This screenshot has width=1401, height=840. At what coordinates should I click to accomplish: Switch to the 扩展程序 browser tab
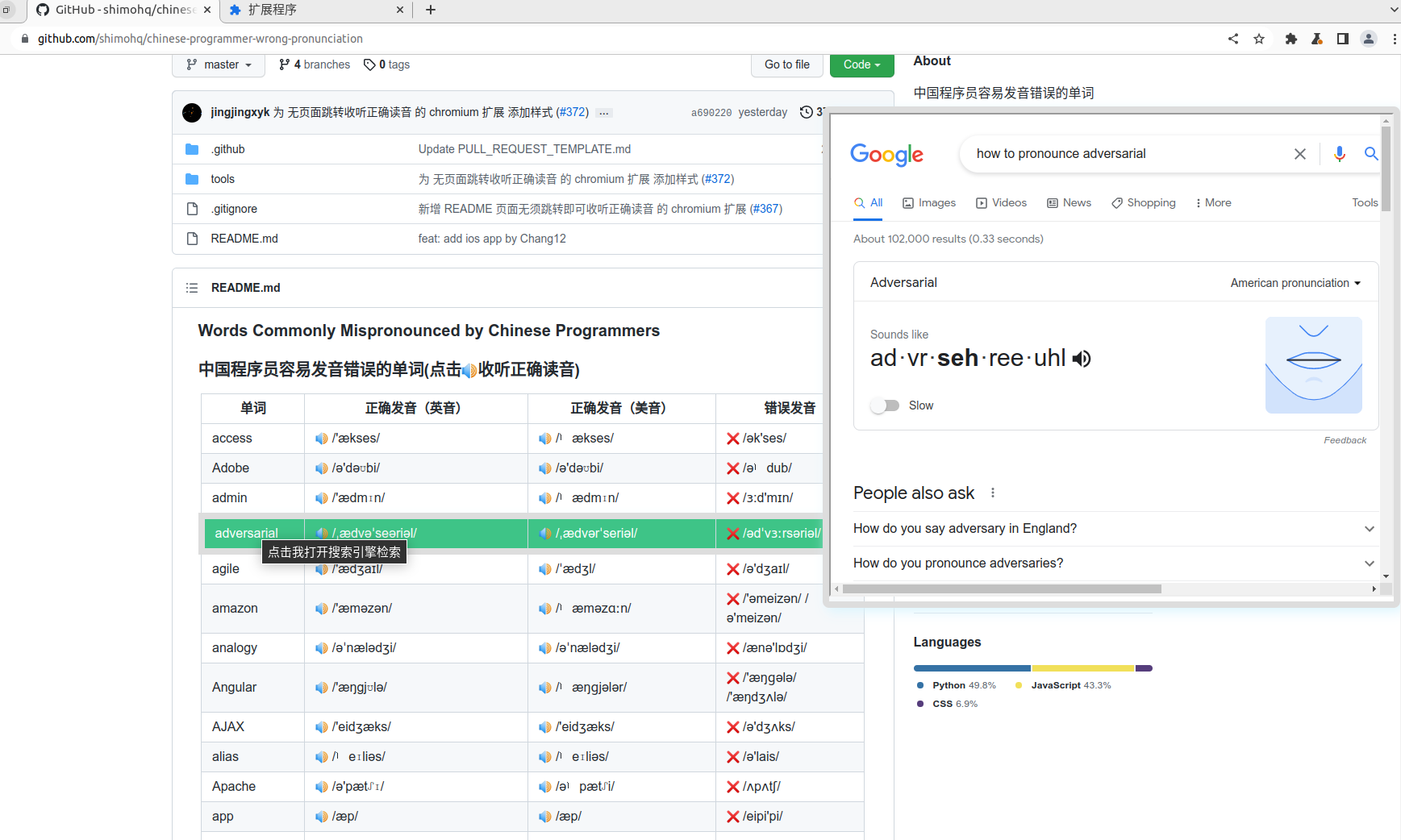click(316, 10)
